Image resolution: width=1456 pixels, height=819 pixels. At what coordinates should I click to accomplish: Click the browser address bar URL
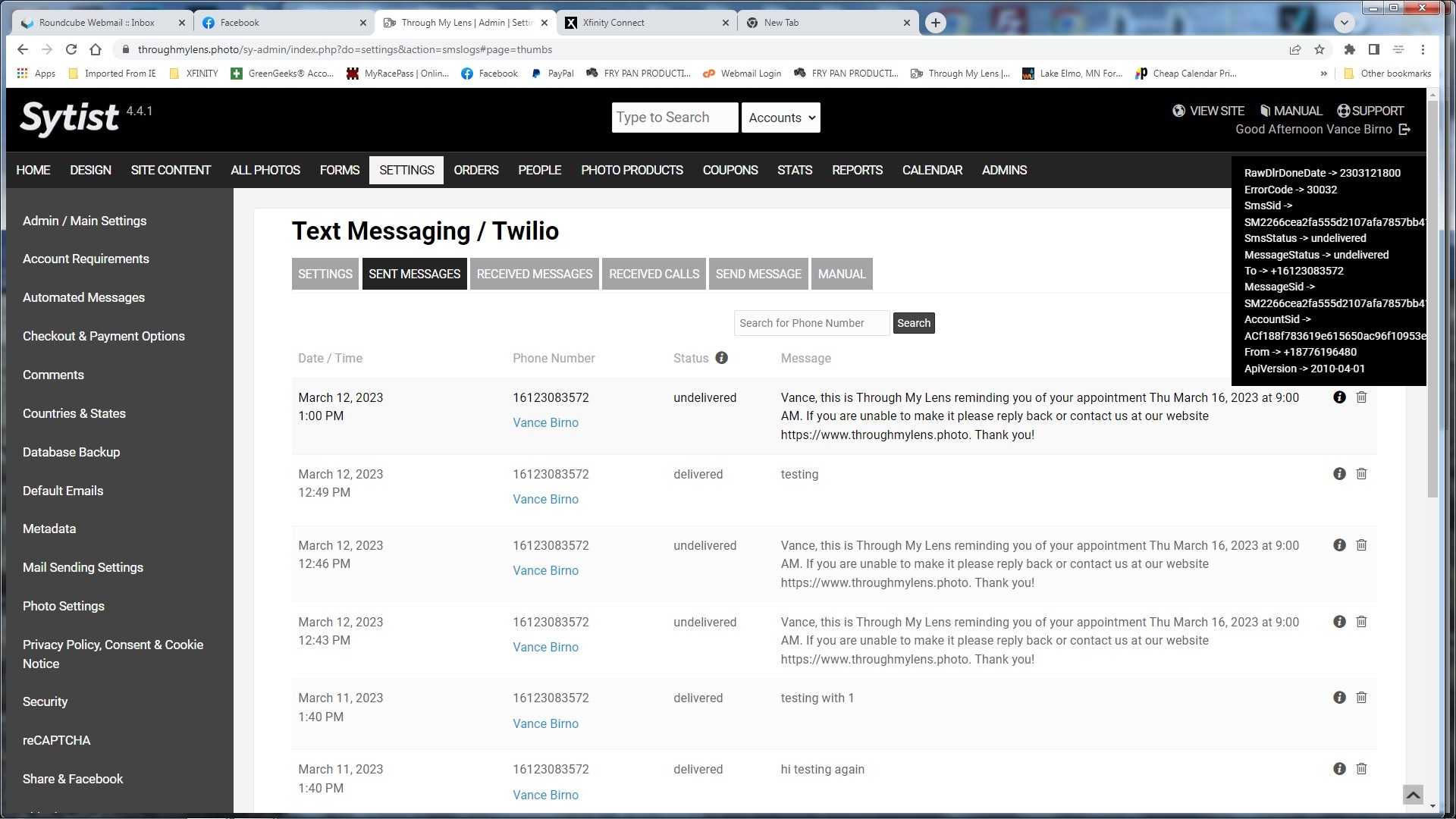(x=345, y=49)
